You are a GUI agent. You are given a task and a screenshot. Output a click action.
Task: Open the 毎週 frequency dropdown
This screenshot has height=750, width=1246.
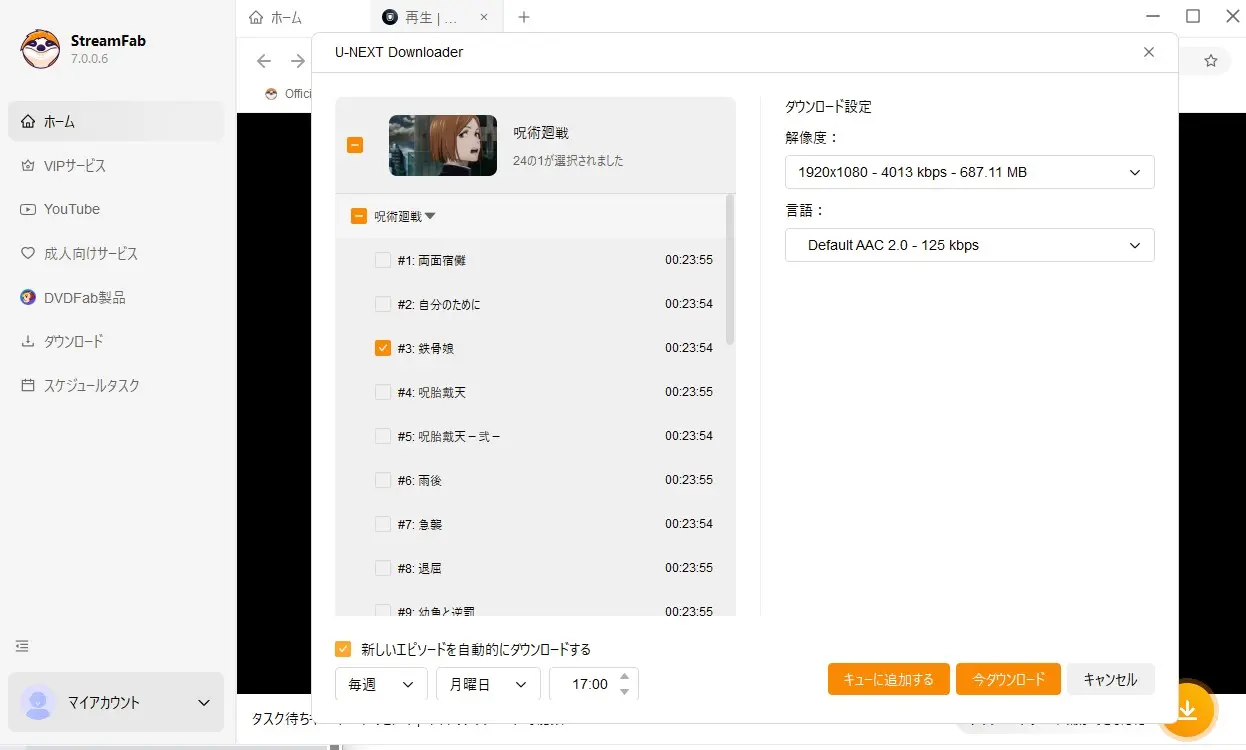pos(381,684)
